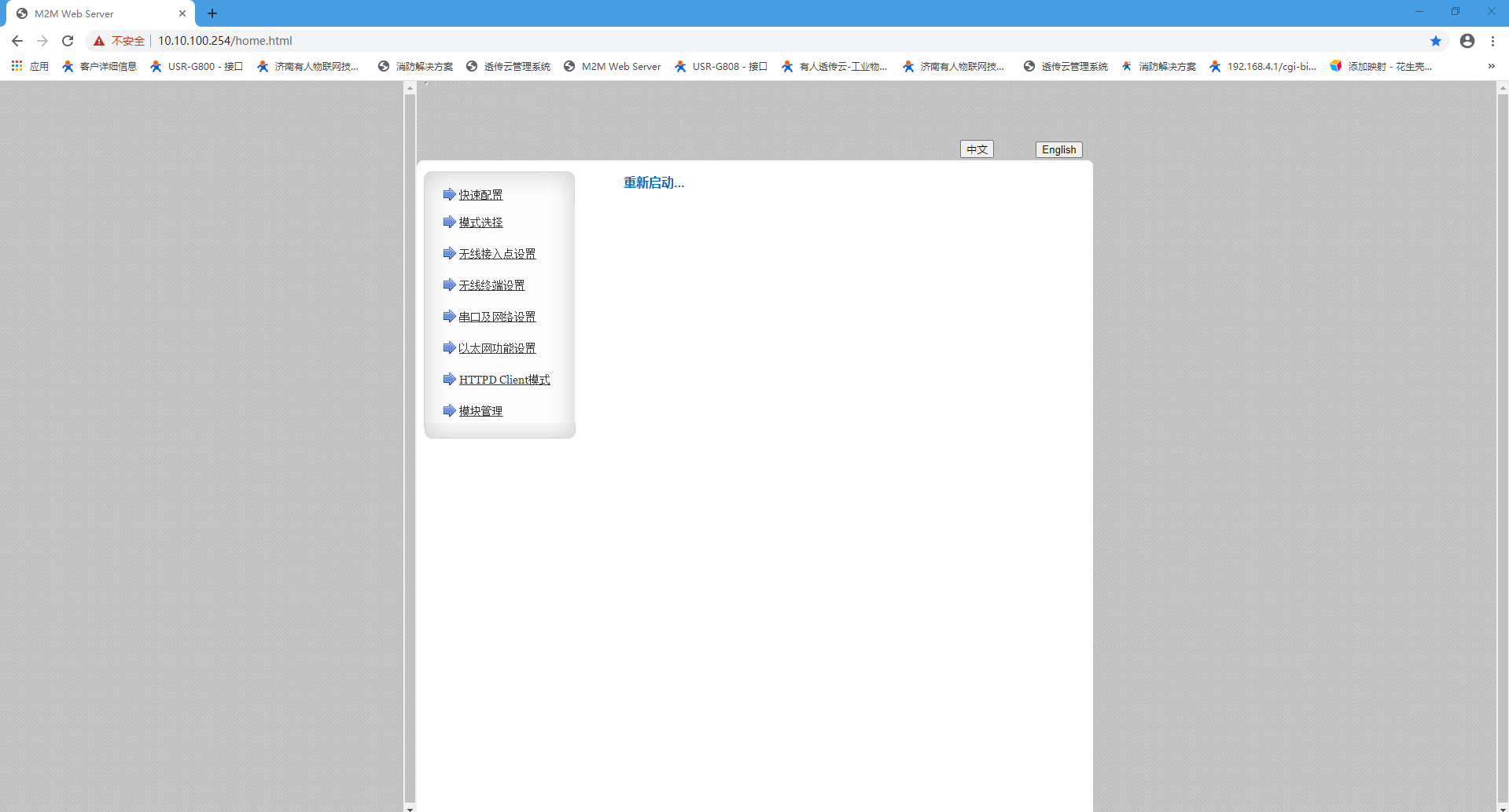1509x812 pixels.
Task: Open the Chrome profile avatar icon
Action: (1467, 41)
